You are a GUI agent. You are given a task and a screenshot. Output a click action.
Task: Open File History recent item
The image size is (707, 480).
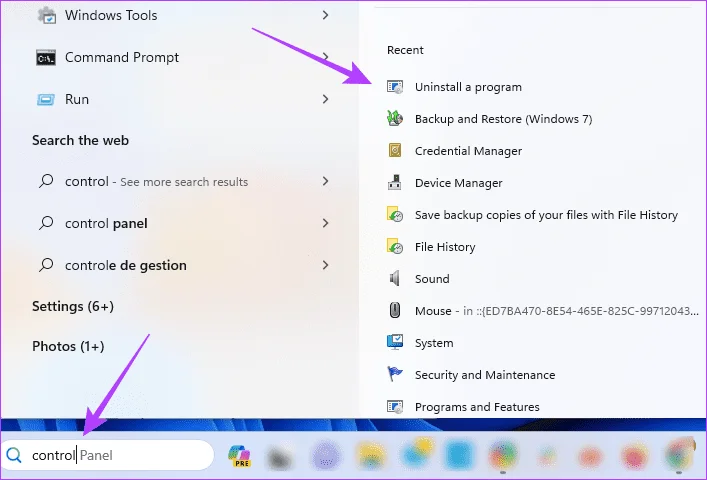click(x=445, y=247)
